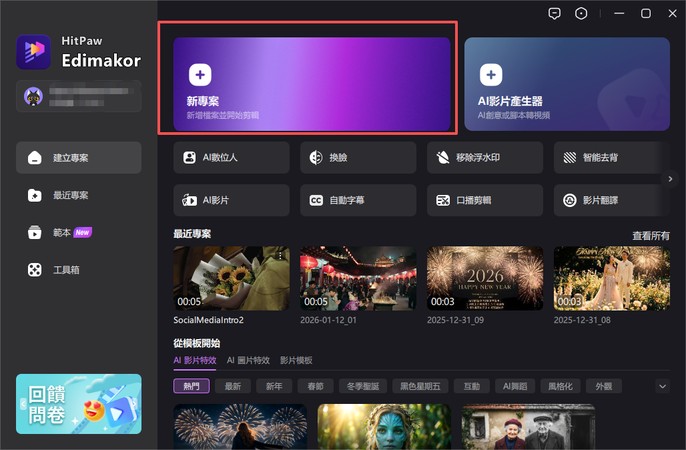686x450 pixels.
Task: Select the 熱門 category tag
Action: click(x=192, y=386)
